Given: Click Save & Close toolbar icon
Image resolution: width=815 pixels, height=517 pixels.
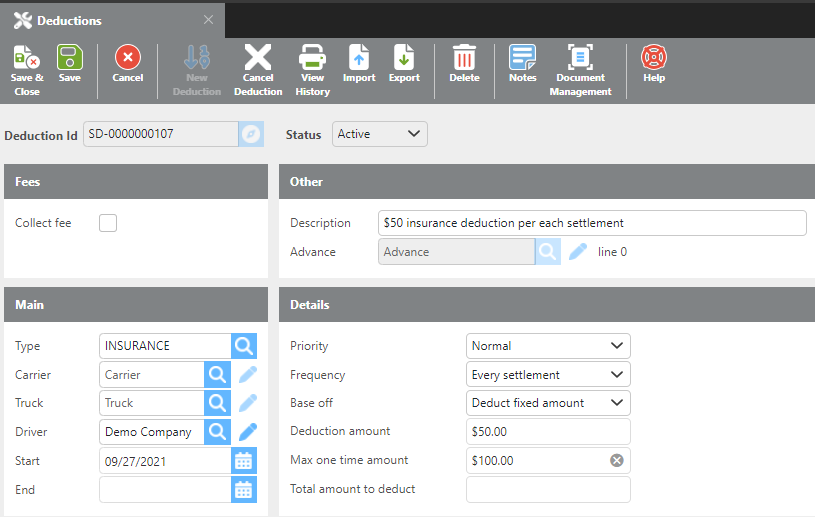Looking at the screenshot, I should (27, 59).
